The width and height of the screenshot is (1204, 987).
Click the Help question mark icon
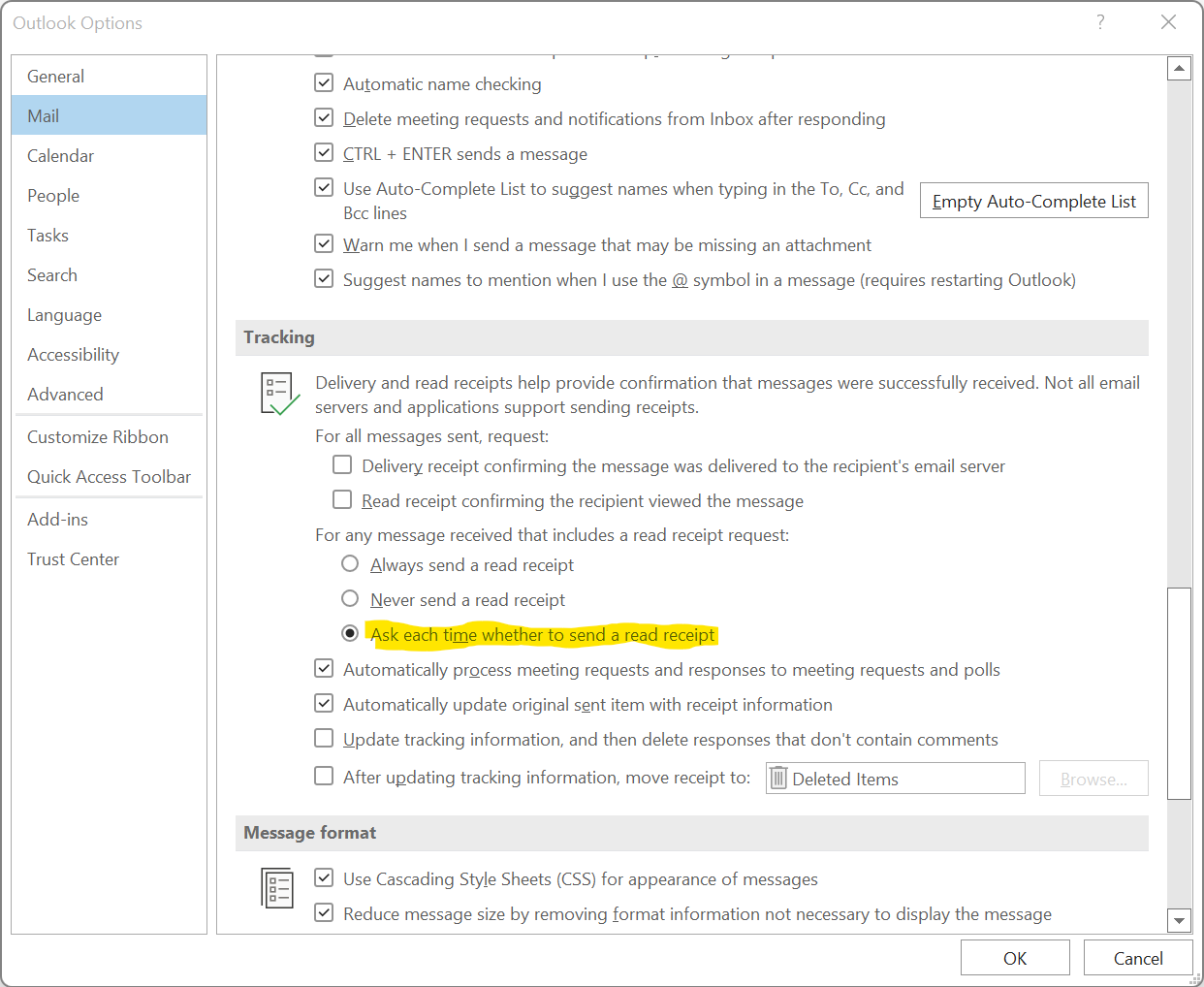click(1100, 22)
